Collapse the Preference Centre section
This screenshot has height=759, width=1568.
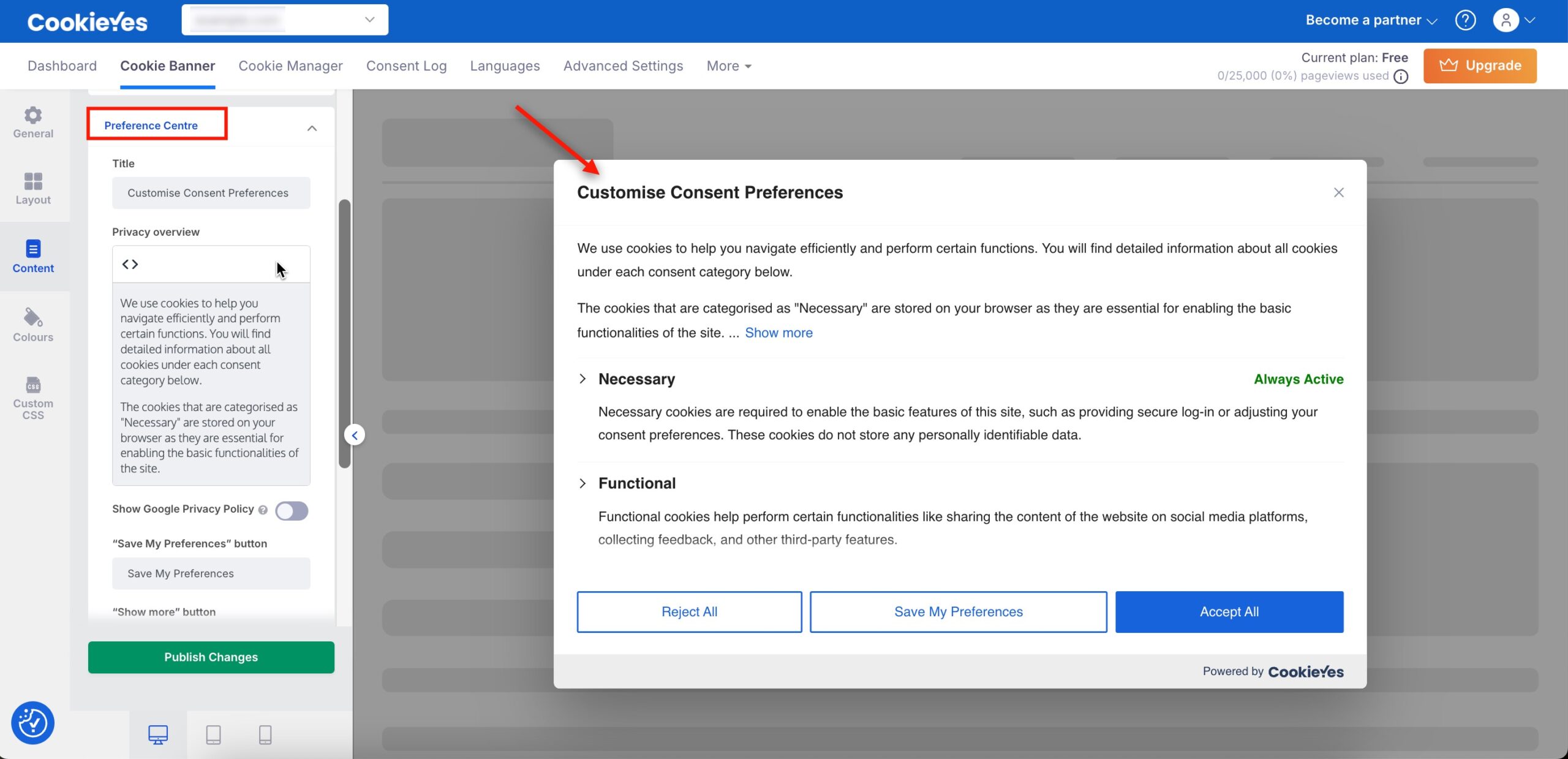312,128
